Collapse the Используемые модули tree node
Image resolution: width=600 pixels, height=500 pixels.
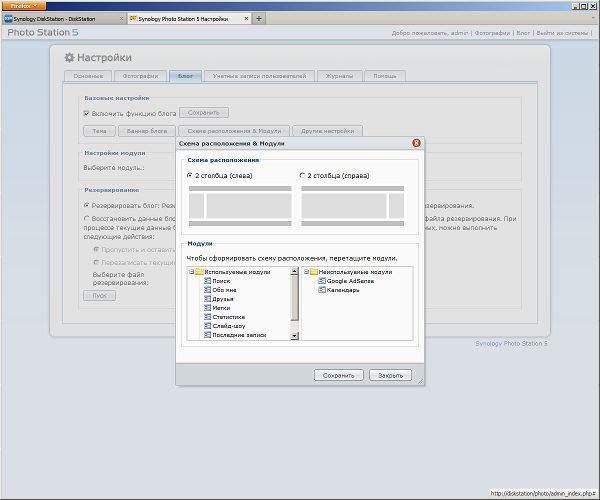click(x=191, y=272)
